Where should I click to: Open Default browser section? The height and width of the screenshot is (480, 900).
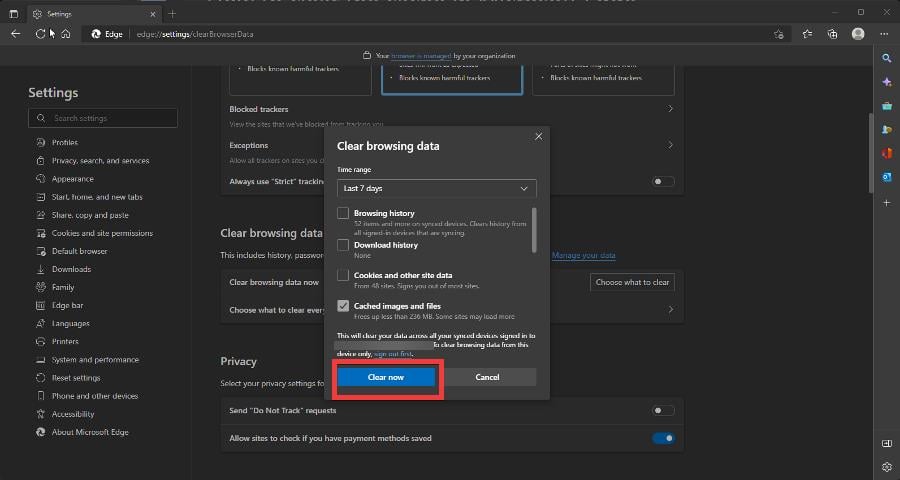pyautogui.click(x=79, y=251)
